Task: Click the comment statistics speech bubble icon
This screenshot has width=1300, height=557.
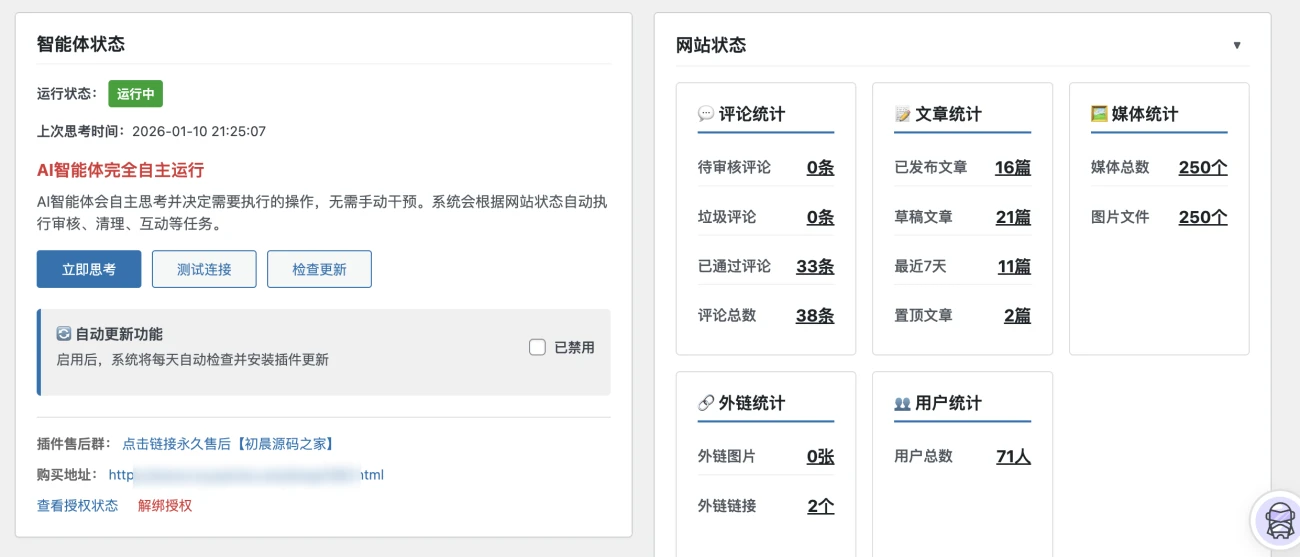Action: pyautogui.click(x=705, y=115)
